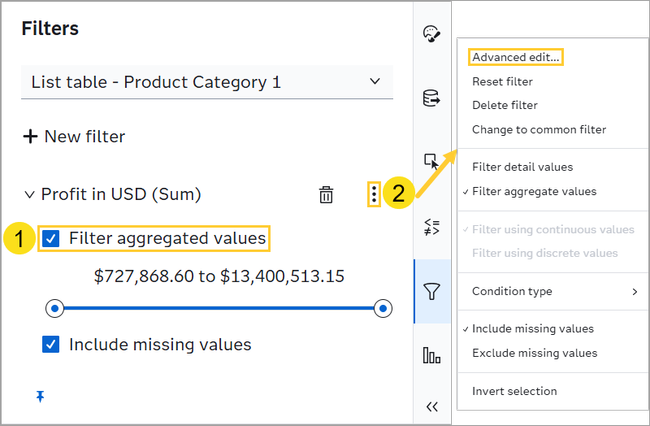Click the lower slider handle at $727,868.60
650x426 pixels.
coord(55,308)
